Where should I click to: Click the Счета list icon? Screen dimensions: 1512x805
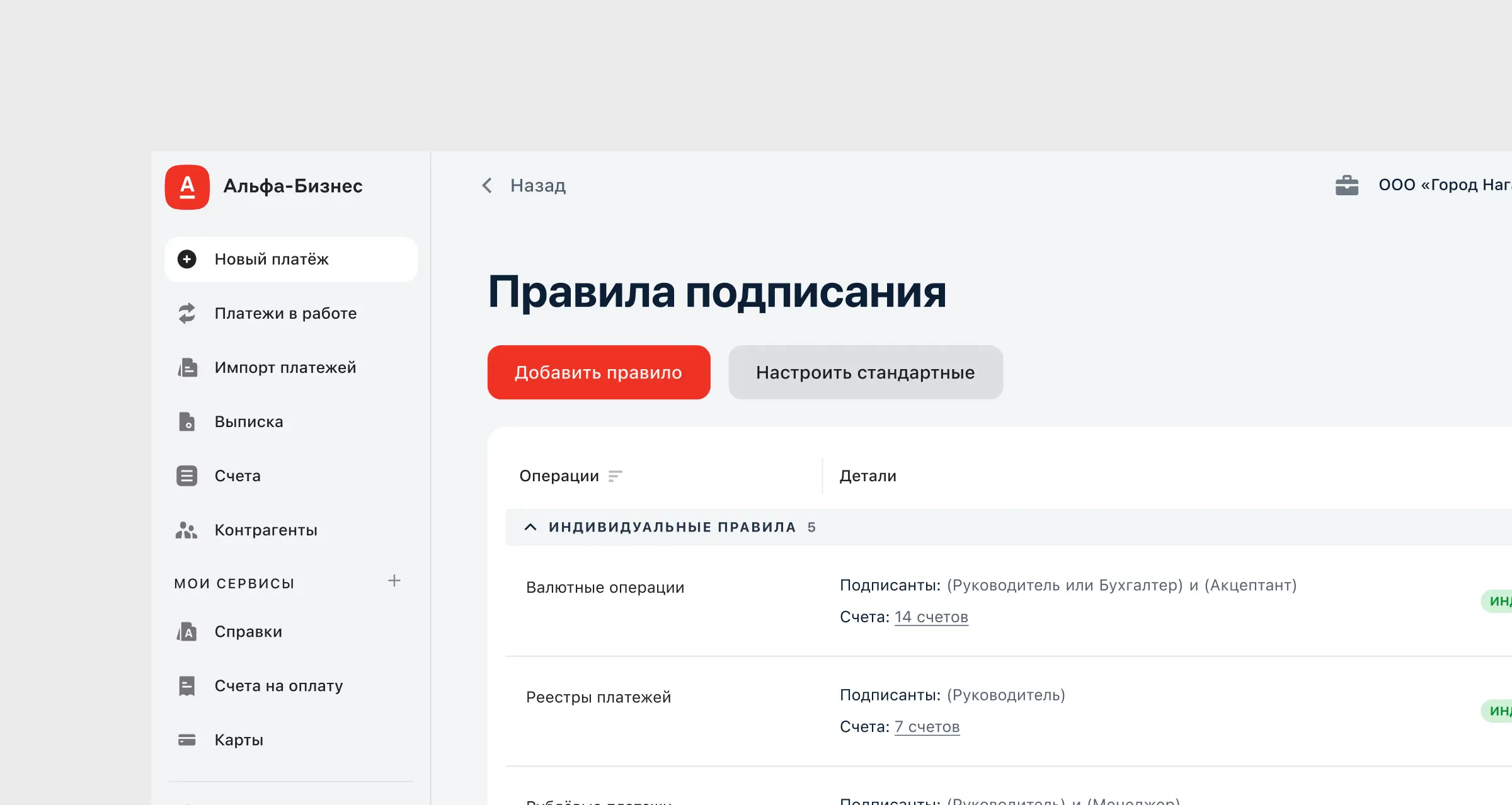coord(186,476)
